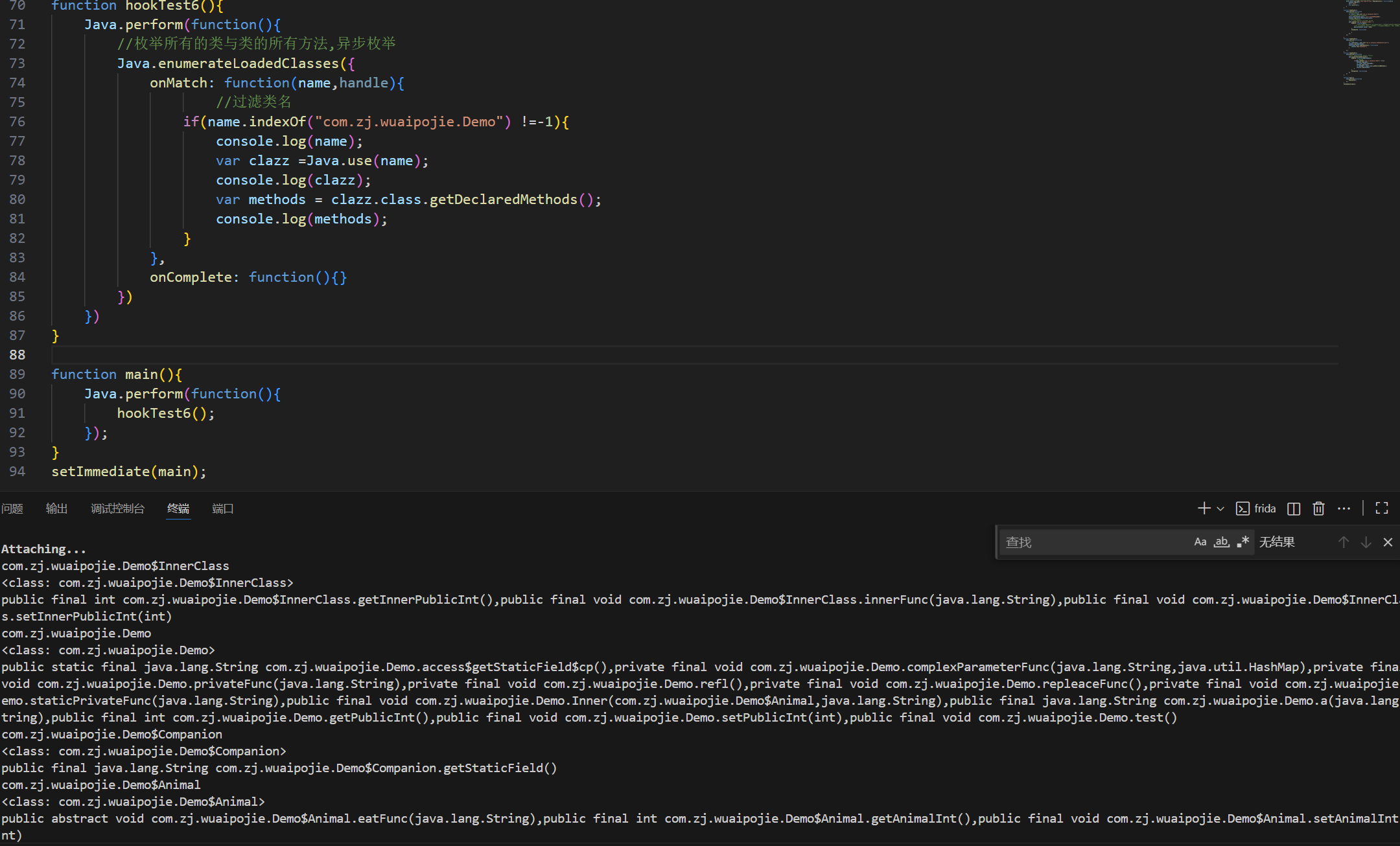
Task: Switch to the 输出 output tab
Action: [x=57, y=509]
